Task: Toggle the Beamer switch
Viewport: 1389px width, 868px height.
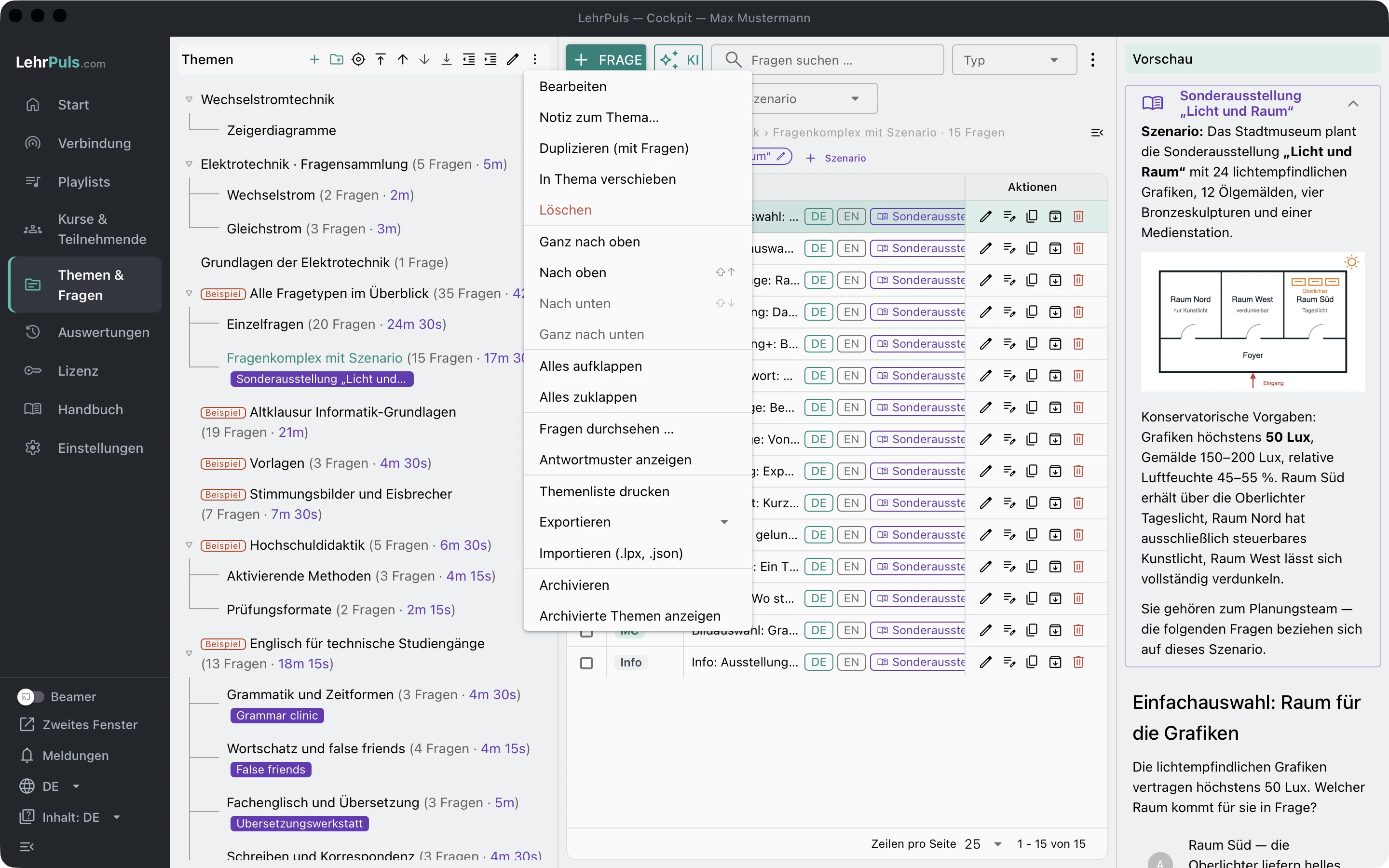Action: [x=30, y=697]
